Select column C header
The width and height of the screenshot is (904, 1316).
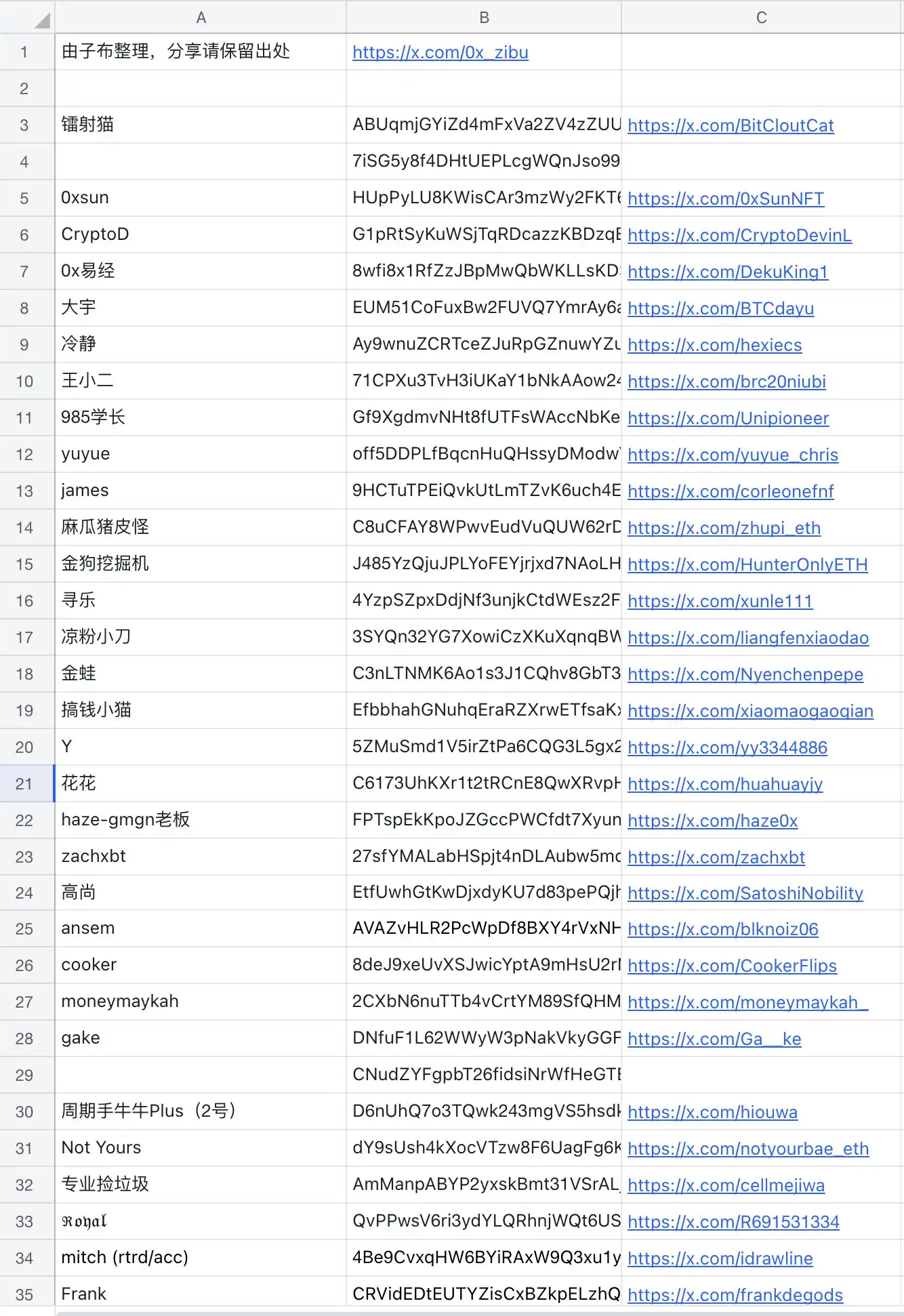761,18
